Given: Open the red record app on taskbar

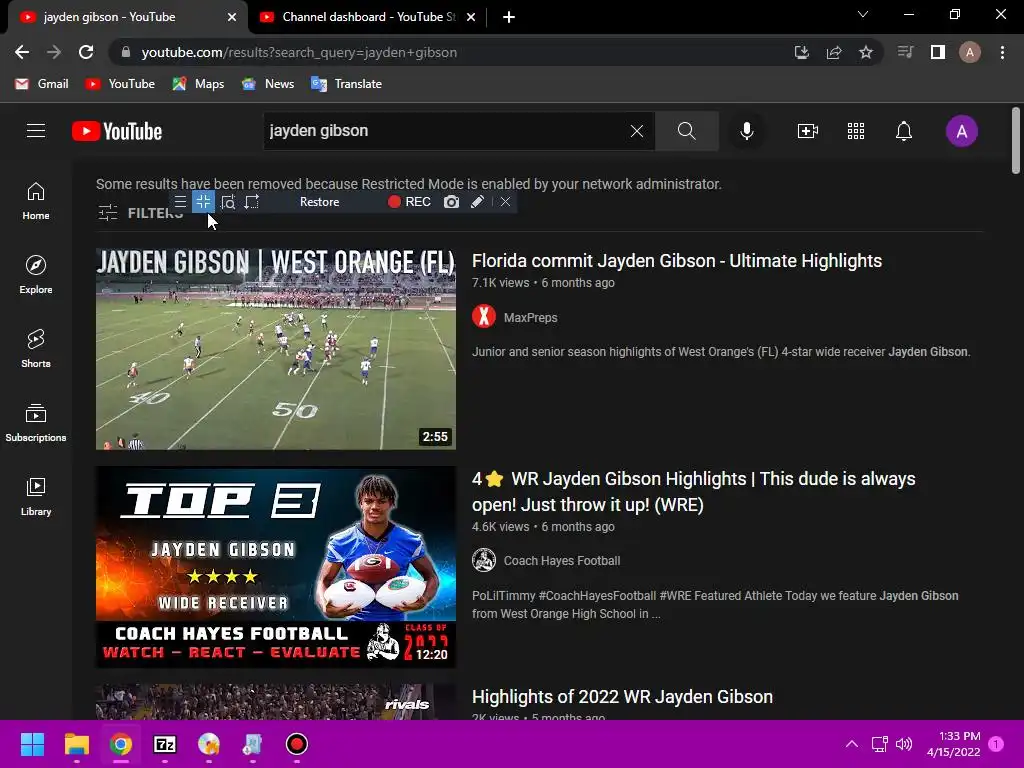Looking at the screenshot, I should click(296, 744).
